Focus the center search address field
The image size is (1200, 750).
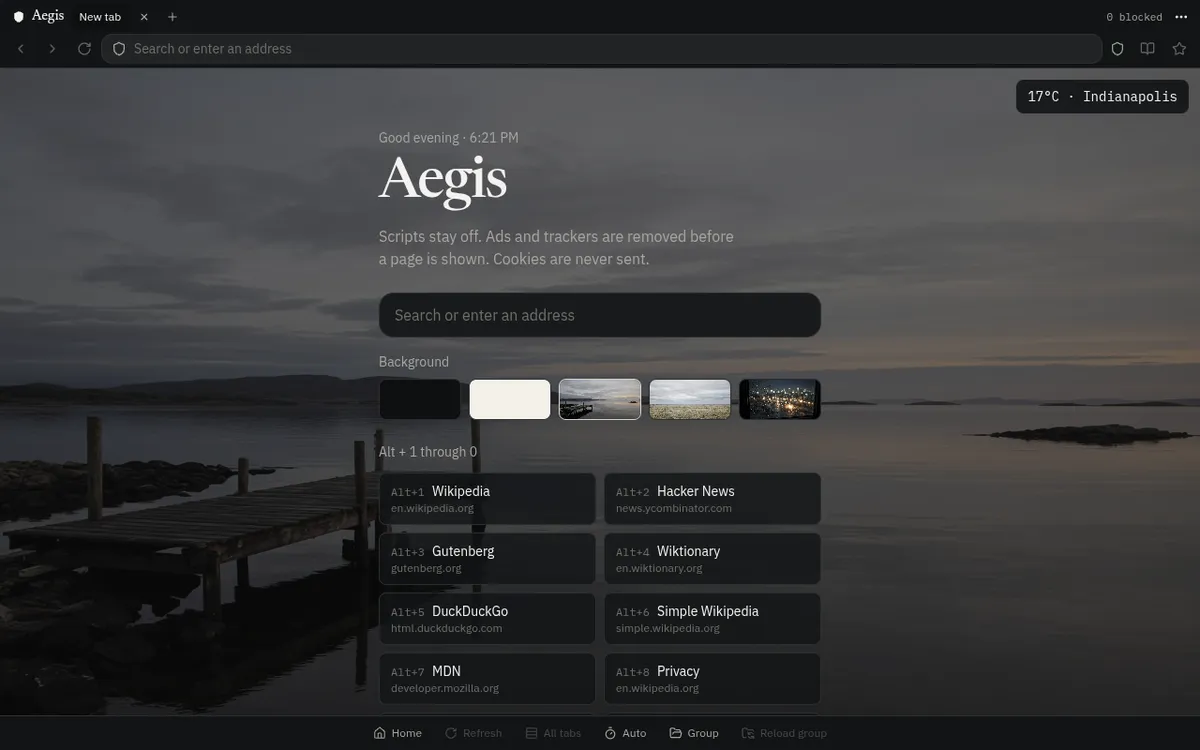coord(600,315)
